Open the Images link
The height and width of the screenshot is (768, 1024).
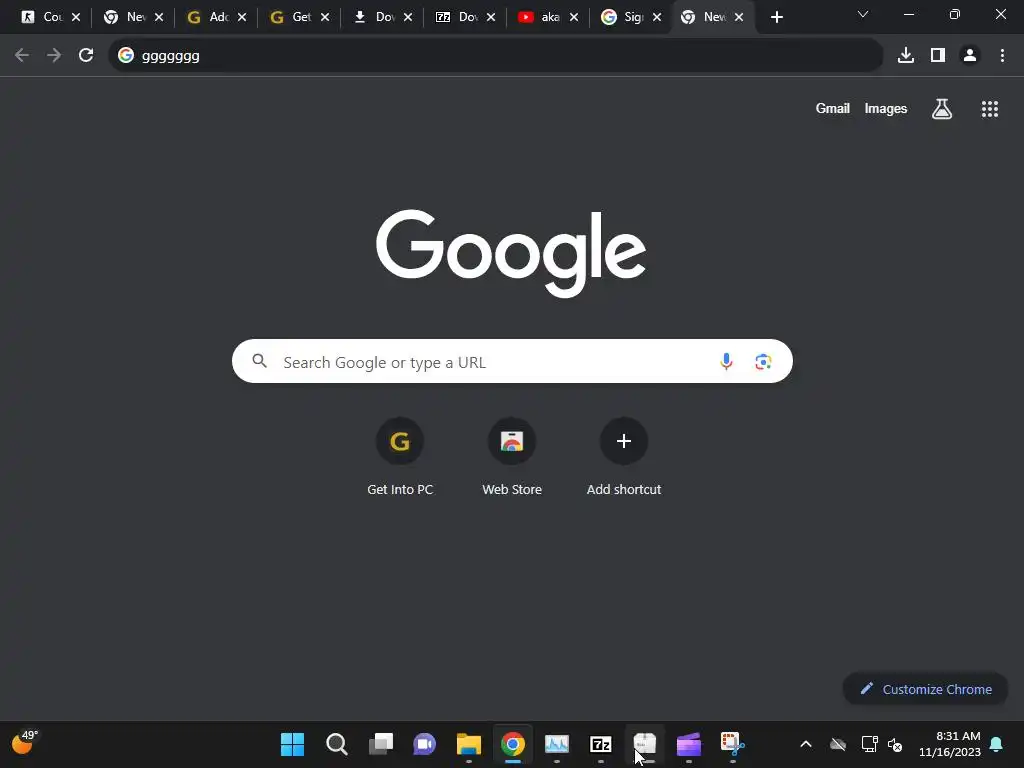tap(886, 108)
